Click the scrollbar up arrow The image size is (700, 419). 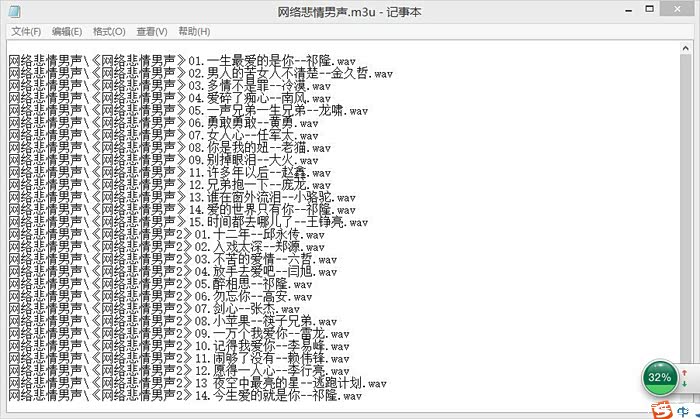(686, 48)
